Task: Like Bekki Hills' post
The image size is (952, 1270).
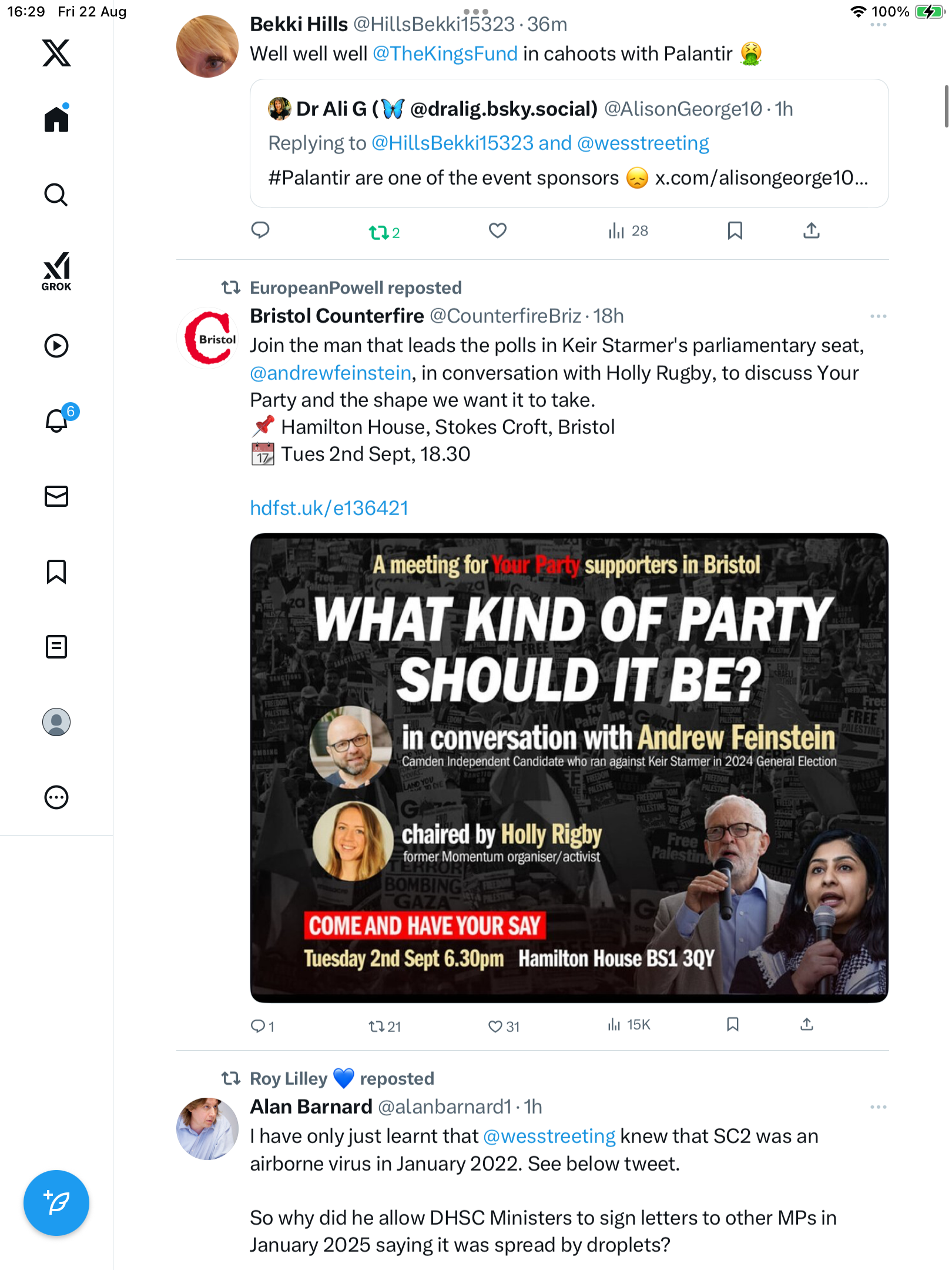Action: pos(498,231)
